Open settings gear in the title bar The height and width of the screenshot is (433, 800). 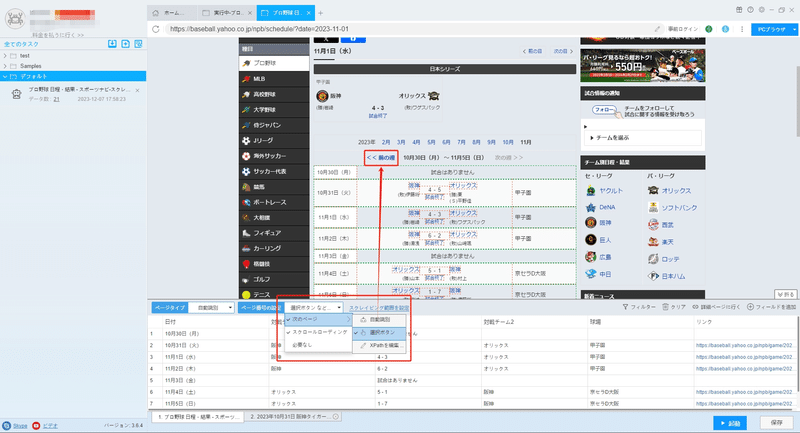(x=761, y=10)
